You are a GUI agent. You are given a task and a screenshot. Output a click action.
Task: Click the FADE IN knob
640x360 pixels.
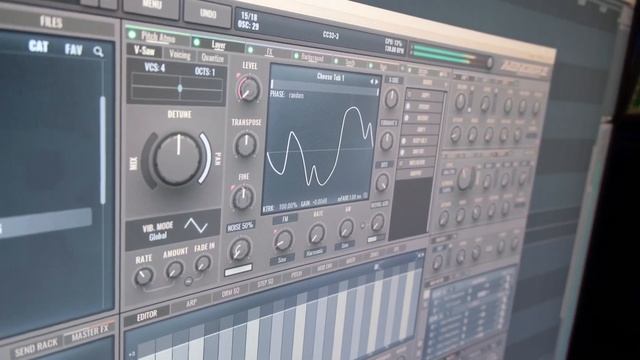203,264
